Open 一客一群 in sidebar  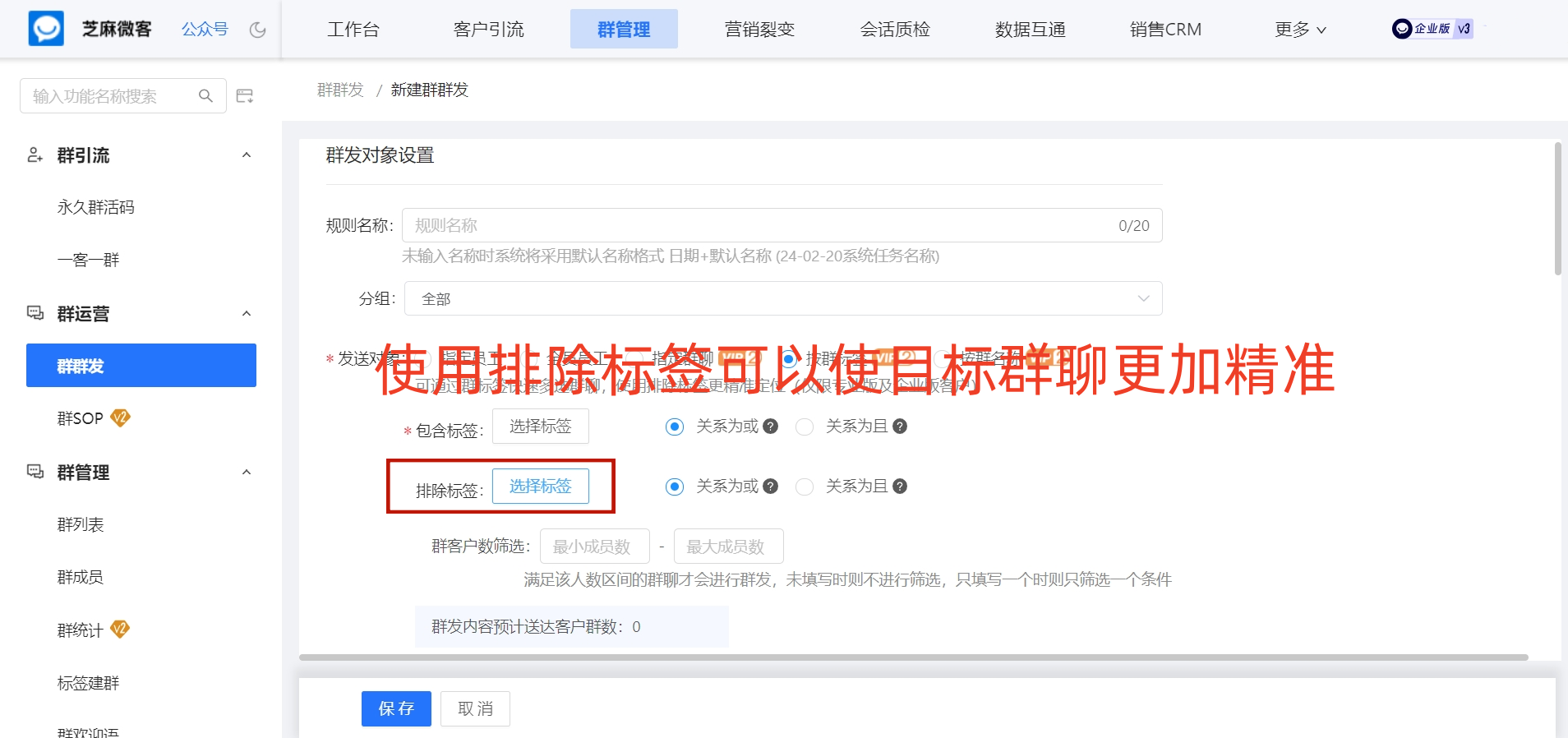tap(88, 260)
